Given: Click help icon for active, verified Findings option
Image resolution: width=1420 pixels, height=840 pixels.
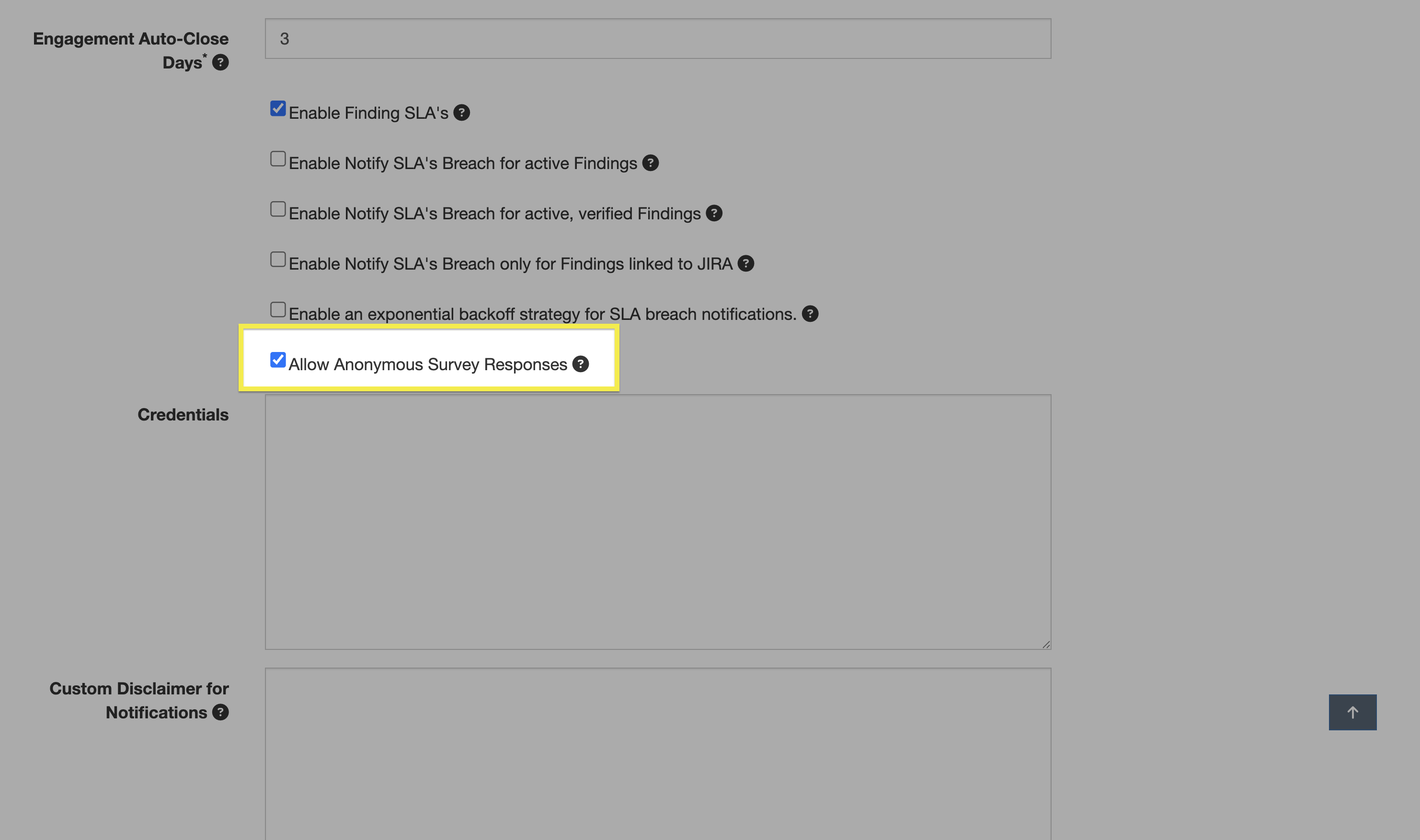Looking at the screenshot, I should 714,214.
